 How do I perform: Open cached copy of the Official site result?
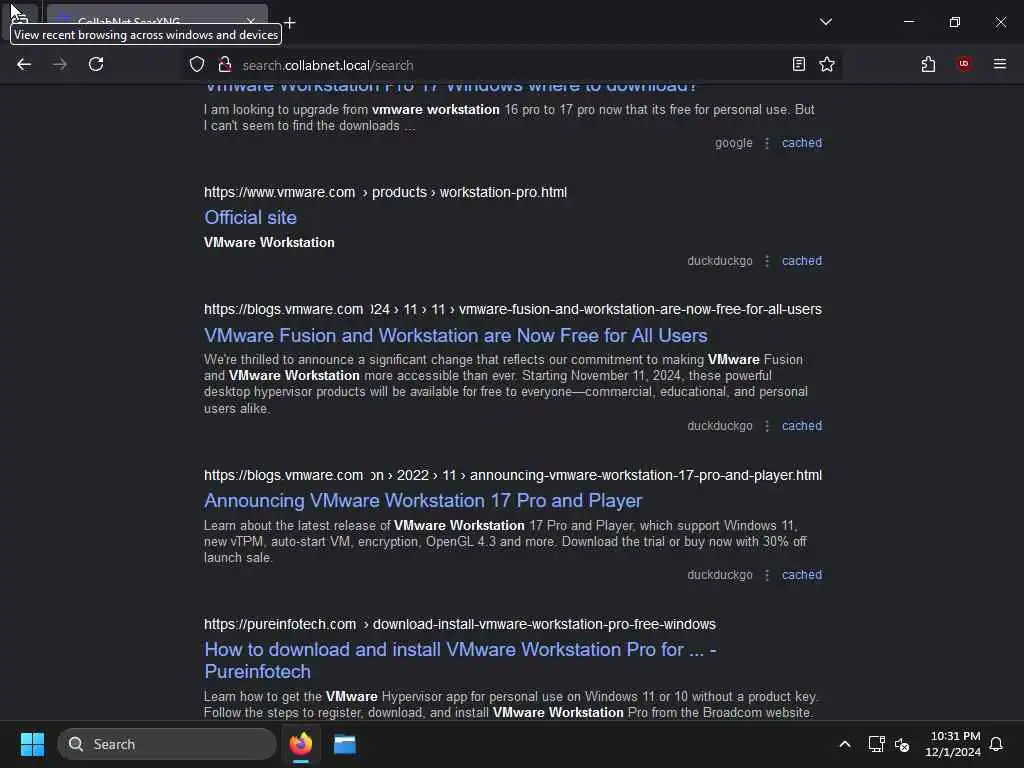coord(802,261)
